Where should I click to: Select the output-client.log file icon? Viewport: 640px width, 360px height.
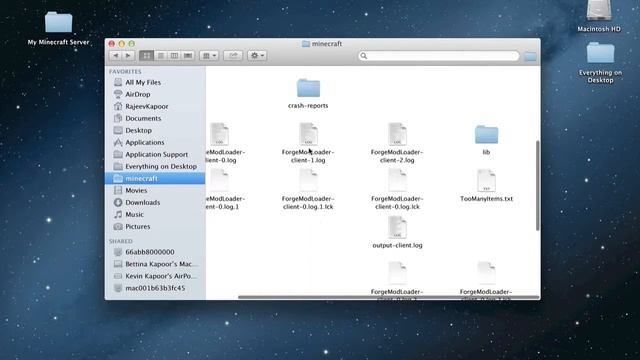(397, 227)
